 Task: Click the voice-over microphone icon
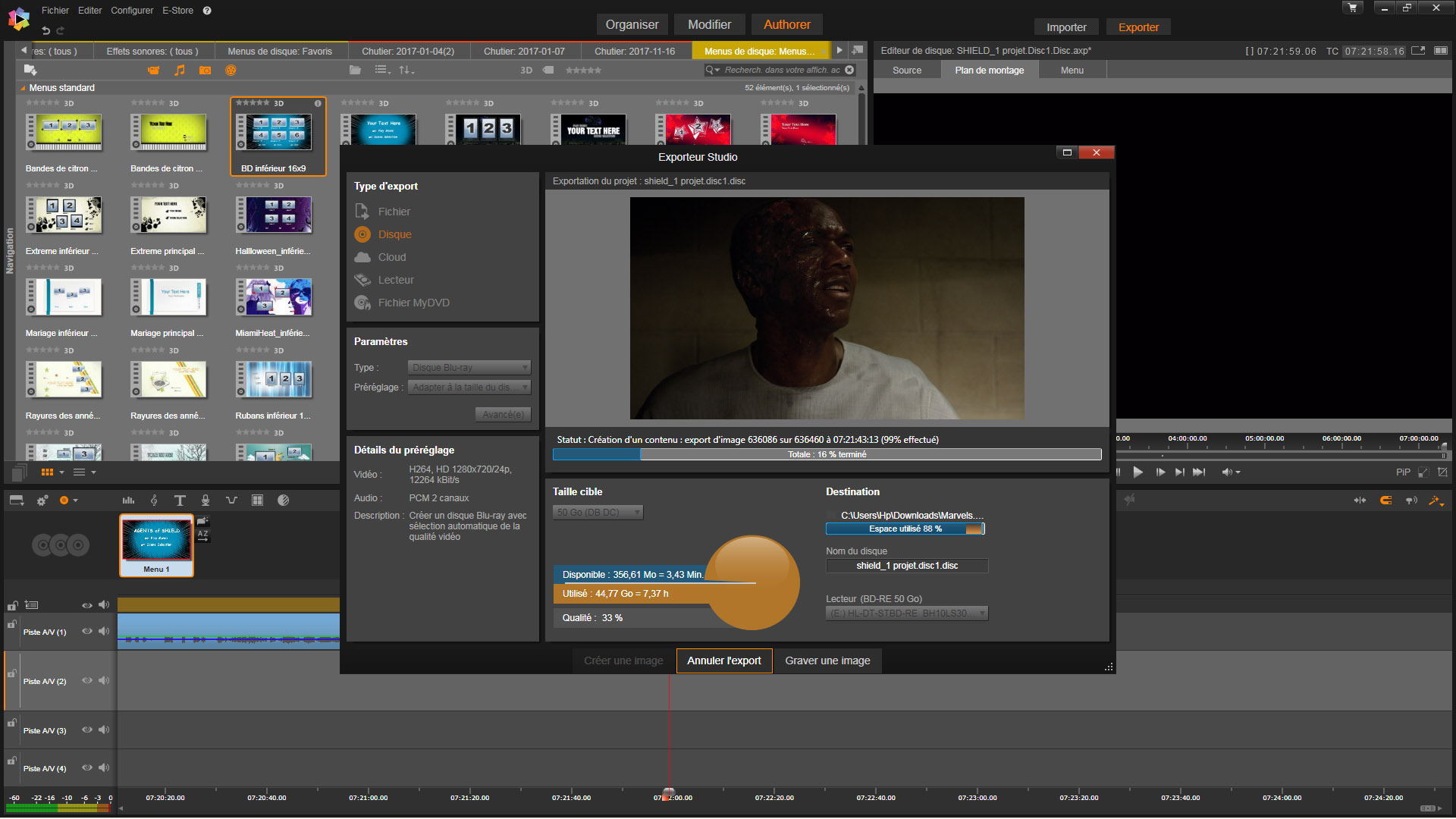[205, 500]
